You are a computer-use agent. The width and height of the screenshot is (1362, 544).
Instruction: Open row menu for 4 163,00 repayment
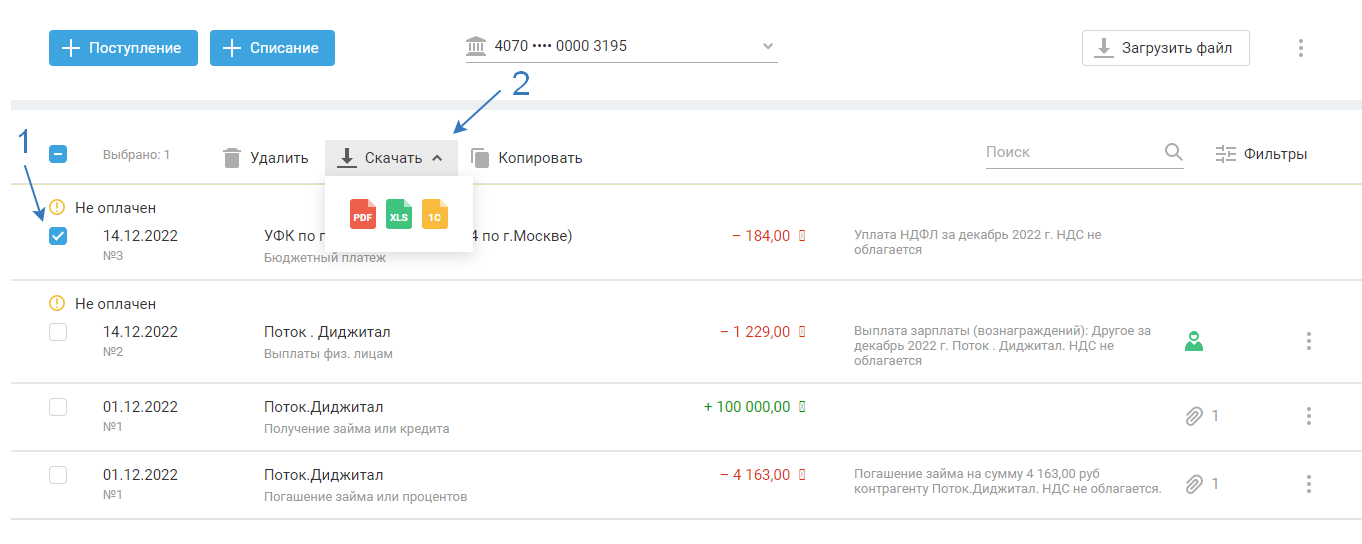point(1309,484)
